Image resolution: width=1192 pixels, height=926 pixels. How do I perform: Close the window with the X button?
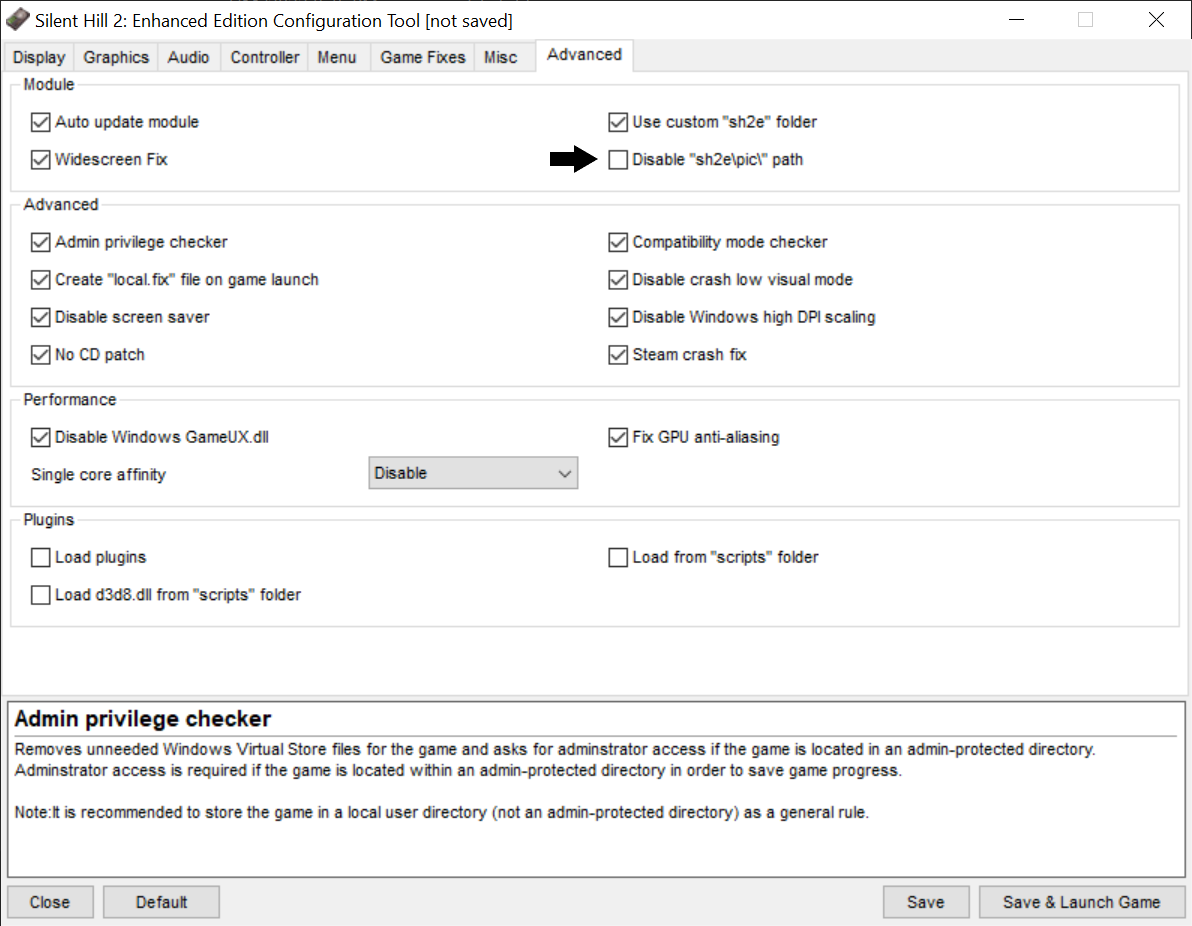click(x=1156, y=20)
